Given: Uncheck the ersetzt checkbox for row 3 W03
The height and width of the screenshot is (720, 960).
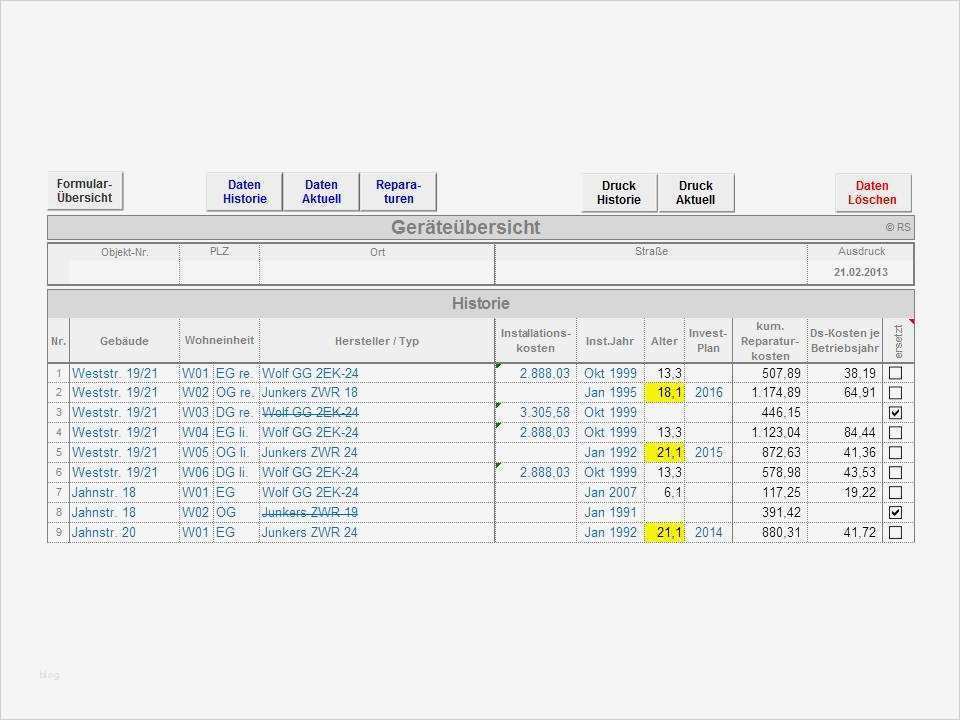Looking at the screenshot, I should [x=895, y=412].
